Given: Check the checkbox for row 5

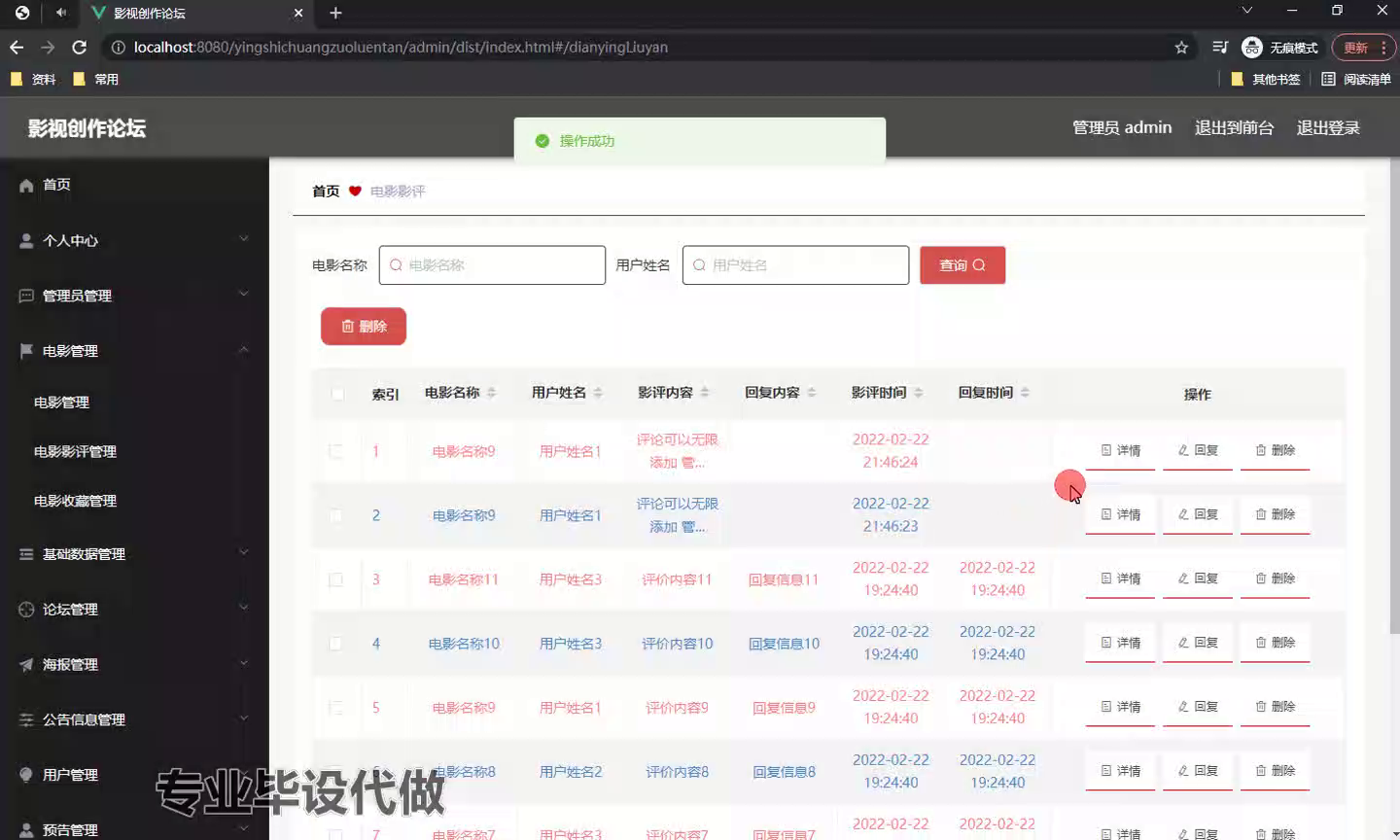Looking at the screenshot, I should click(x=335, y=708).
